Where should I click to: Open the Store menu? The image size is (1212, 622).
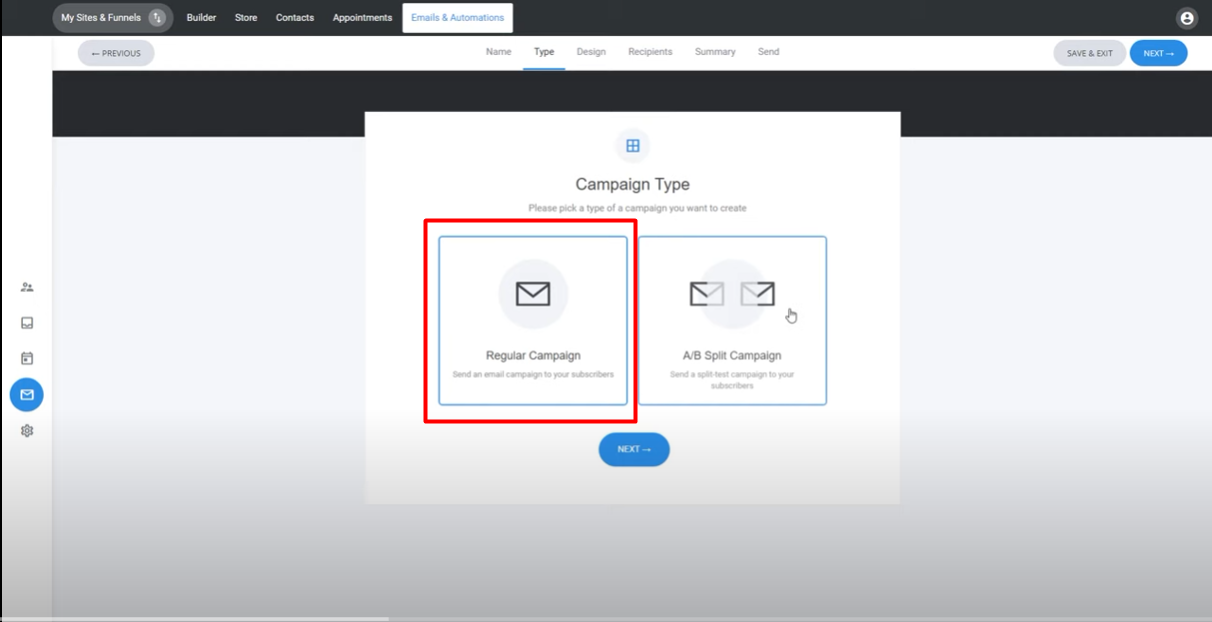pos(246,18)
